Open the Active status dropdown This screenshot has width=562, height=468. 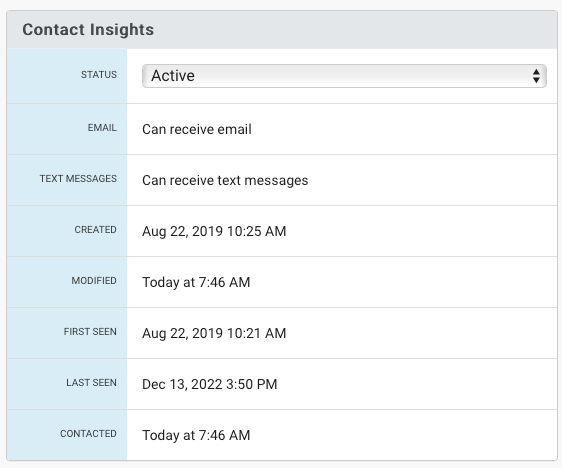pos(344,76)
